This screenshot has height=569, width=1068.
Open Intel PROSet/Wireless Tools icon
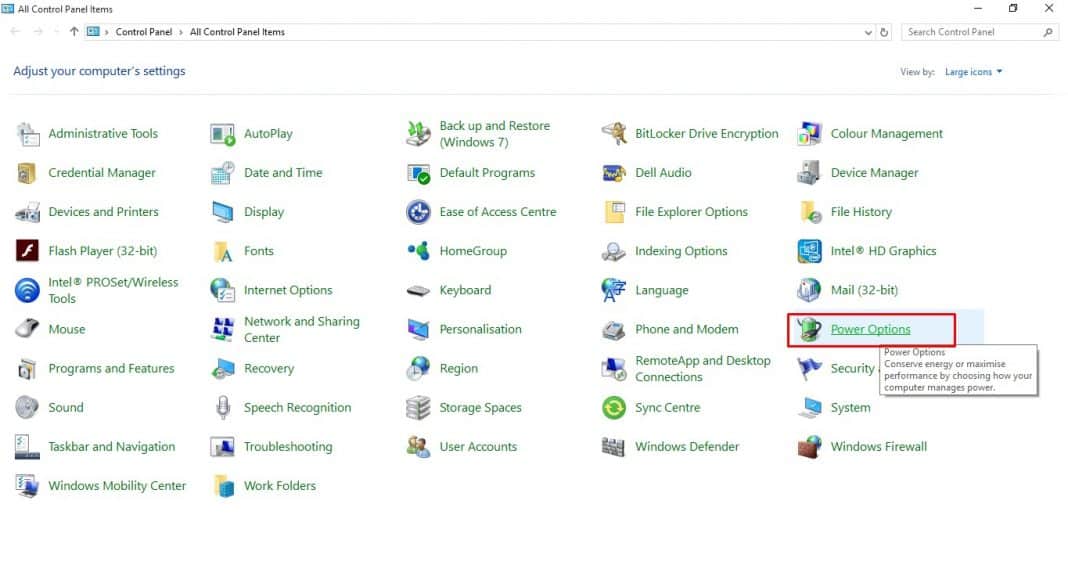[27, 290]
